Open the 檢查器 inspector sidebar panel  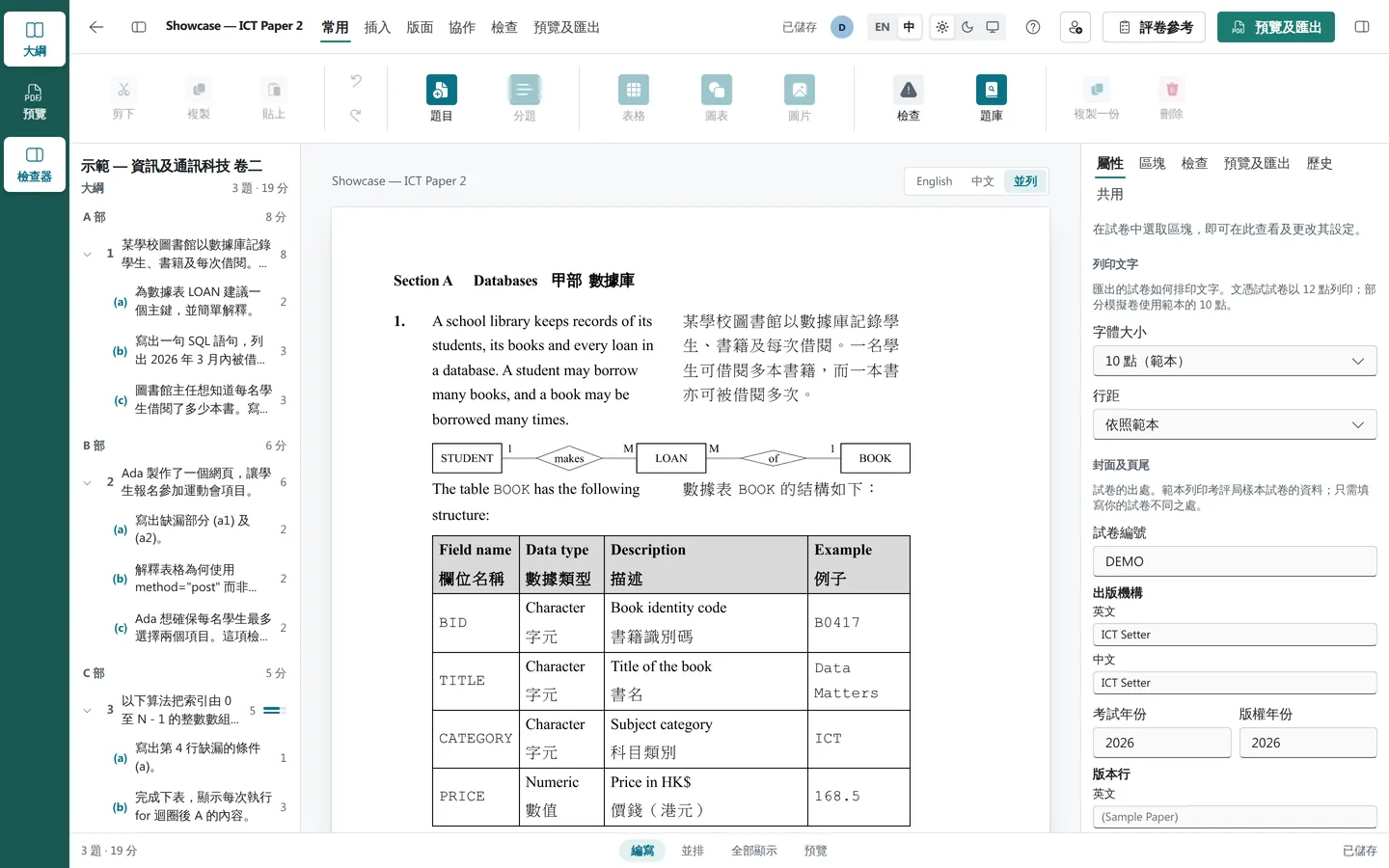(35, 164)
